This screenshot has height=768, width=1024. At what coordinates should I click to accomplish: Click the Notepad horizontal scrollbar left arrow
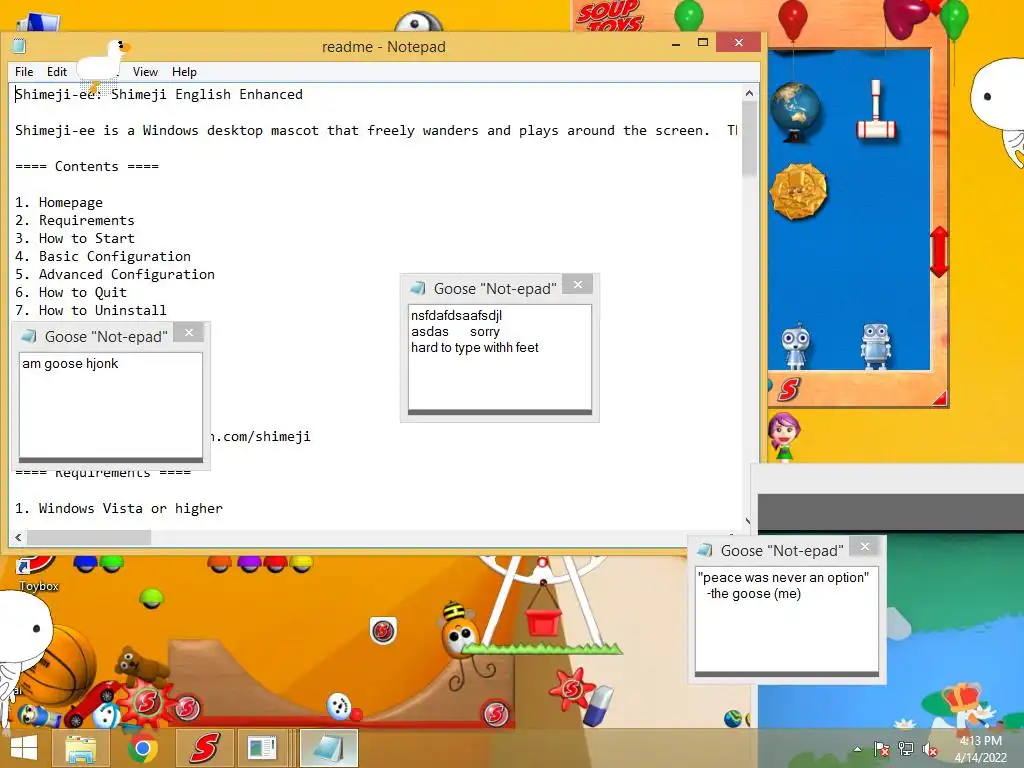pos(18,537)
